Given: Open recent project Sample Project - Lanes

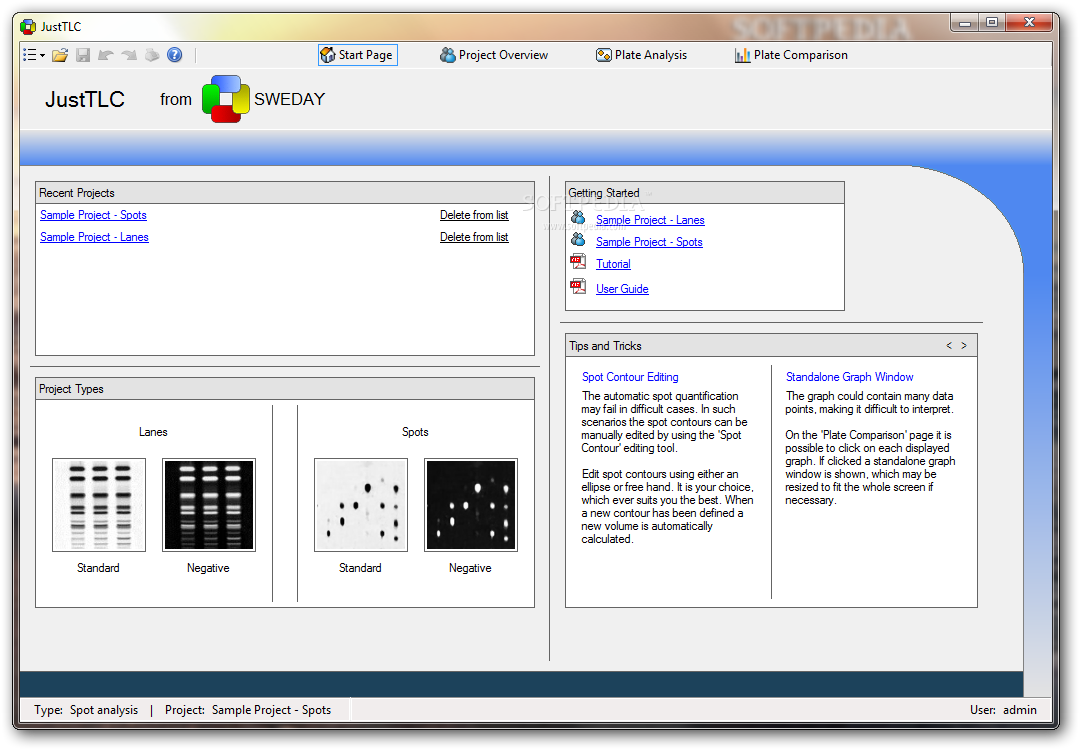Looking at the screenshot, I should point(94,237).
